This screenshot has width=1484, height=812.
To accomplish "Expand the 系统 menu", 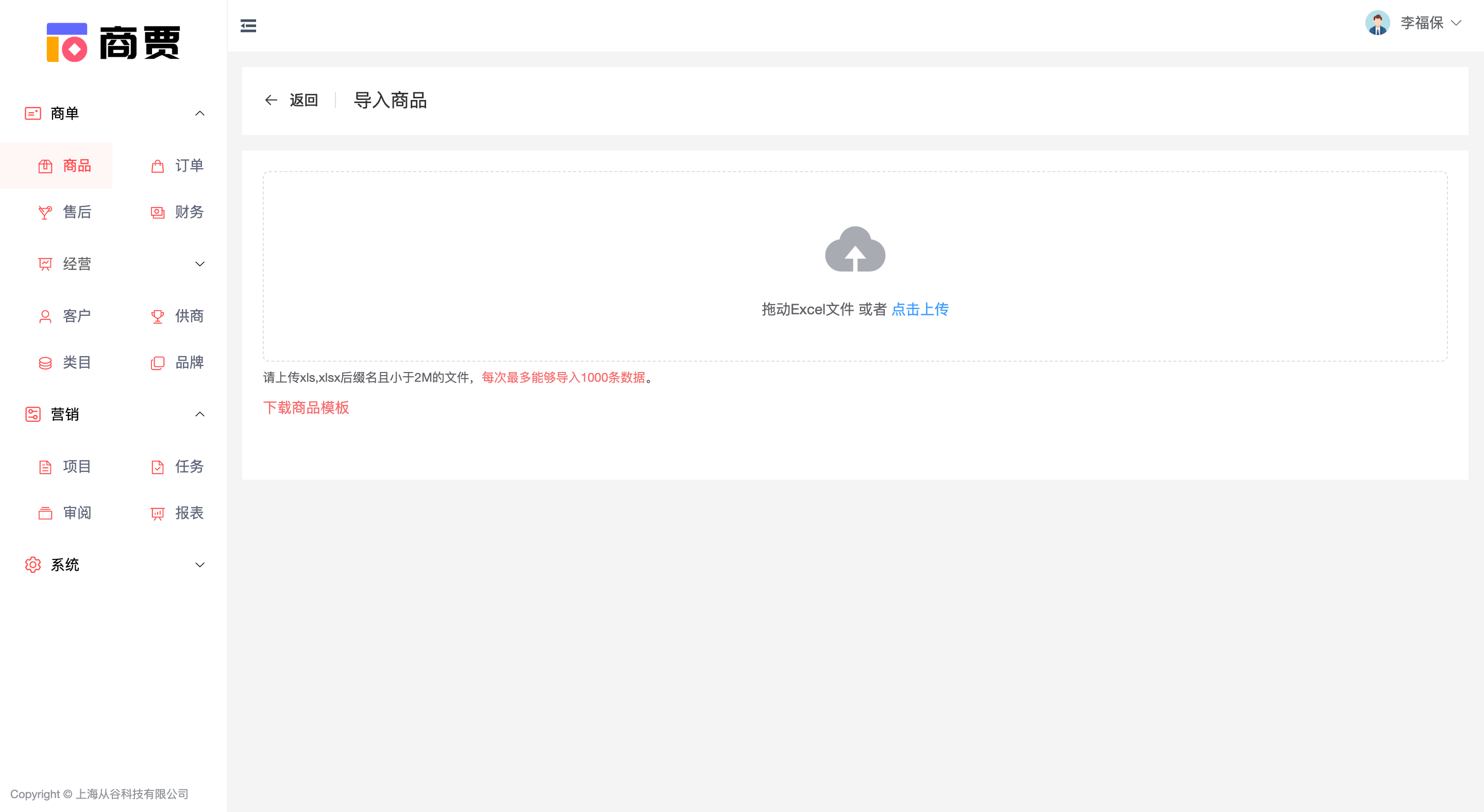I will click(x=200, y=564).
